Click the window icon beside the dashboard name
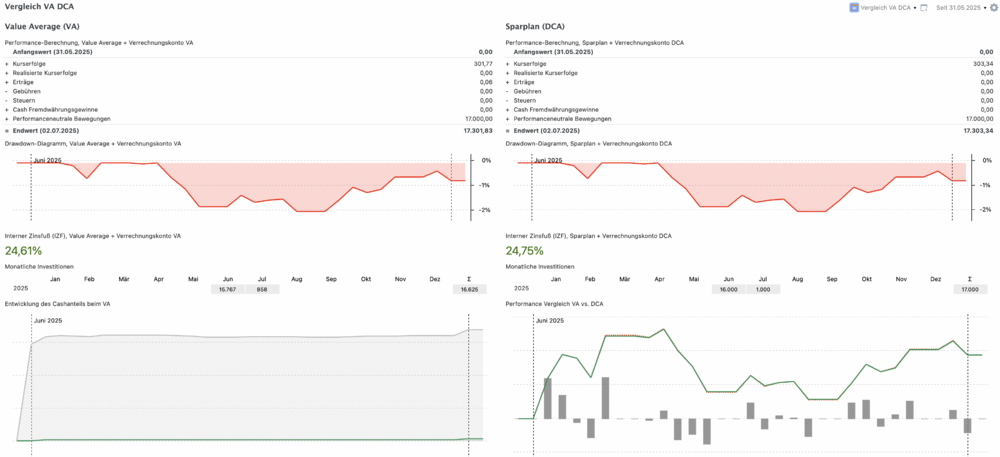Screen dimensions: 1000x457 tap(924, 7)
